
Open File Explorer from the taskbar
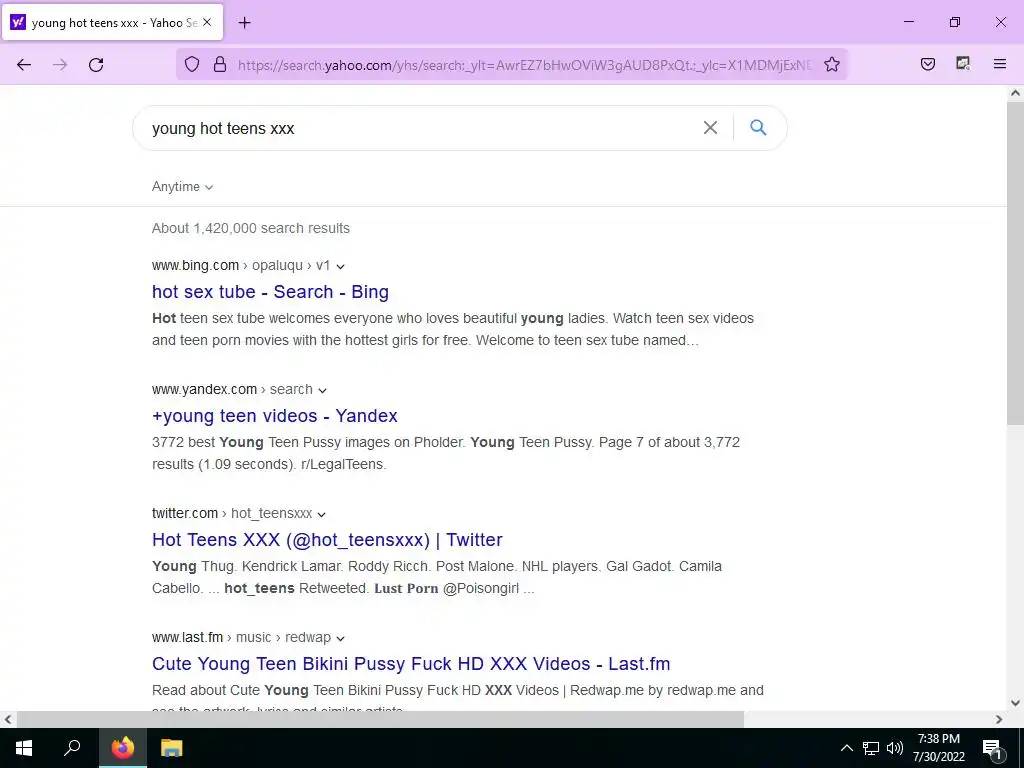coord(172,748)
